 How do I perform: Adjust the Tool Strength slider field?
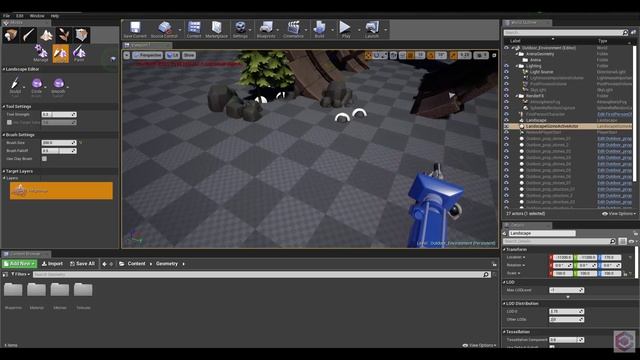(59, 115)
